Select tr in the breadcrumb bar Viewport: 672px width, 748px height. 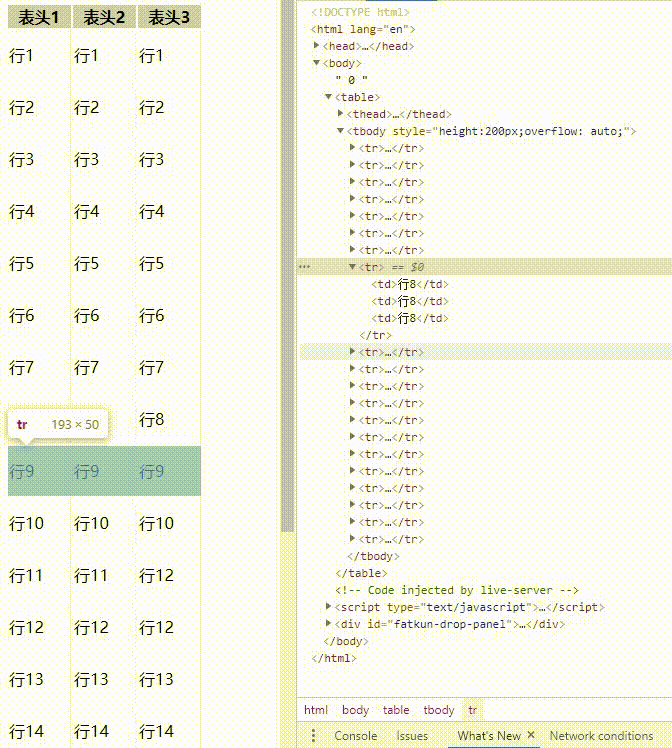tap(473, 710)
